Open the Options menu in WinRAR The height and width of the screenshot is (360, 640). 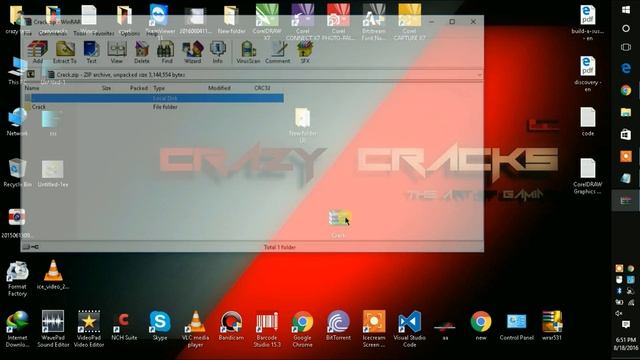tap(130, 33)
